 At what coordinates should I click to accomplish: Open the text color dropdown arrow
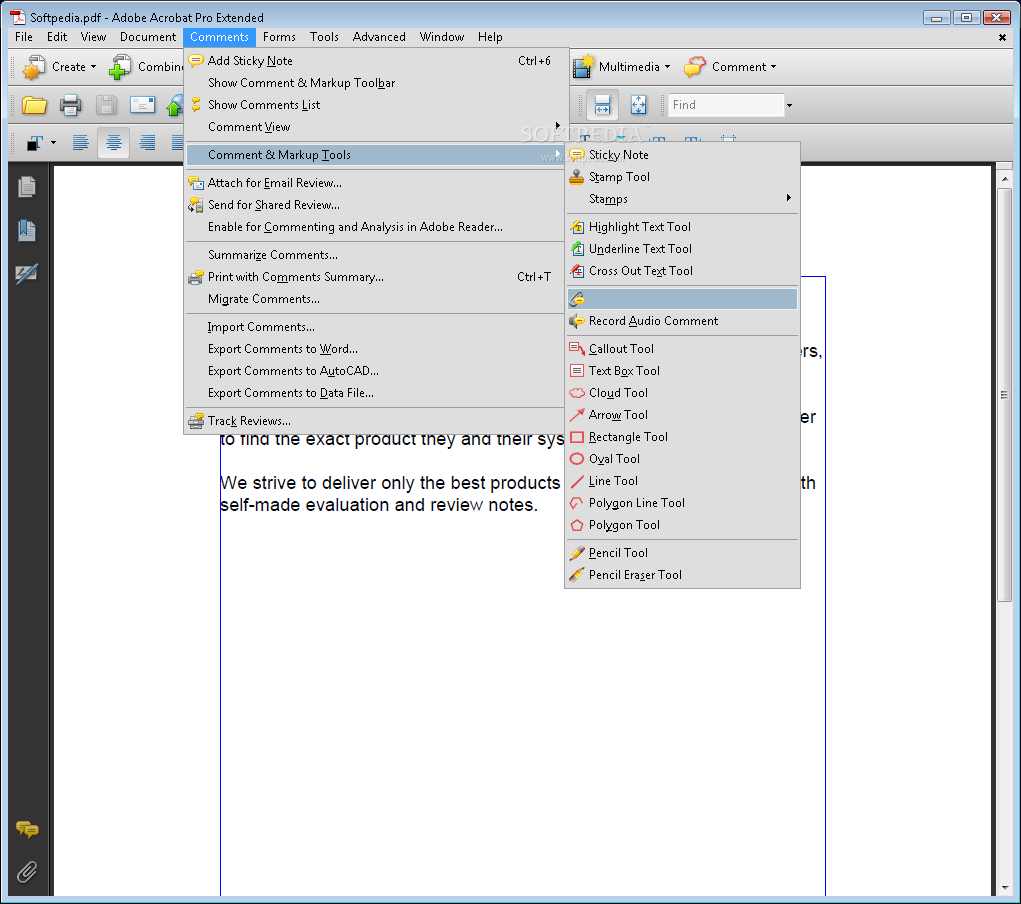53,143
